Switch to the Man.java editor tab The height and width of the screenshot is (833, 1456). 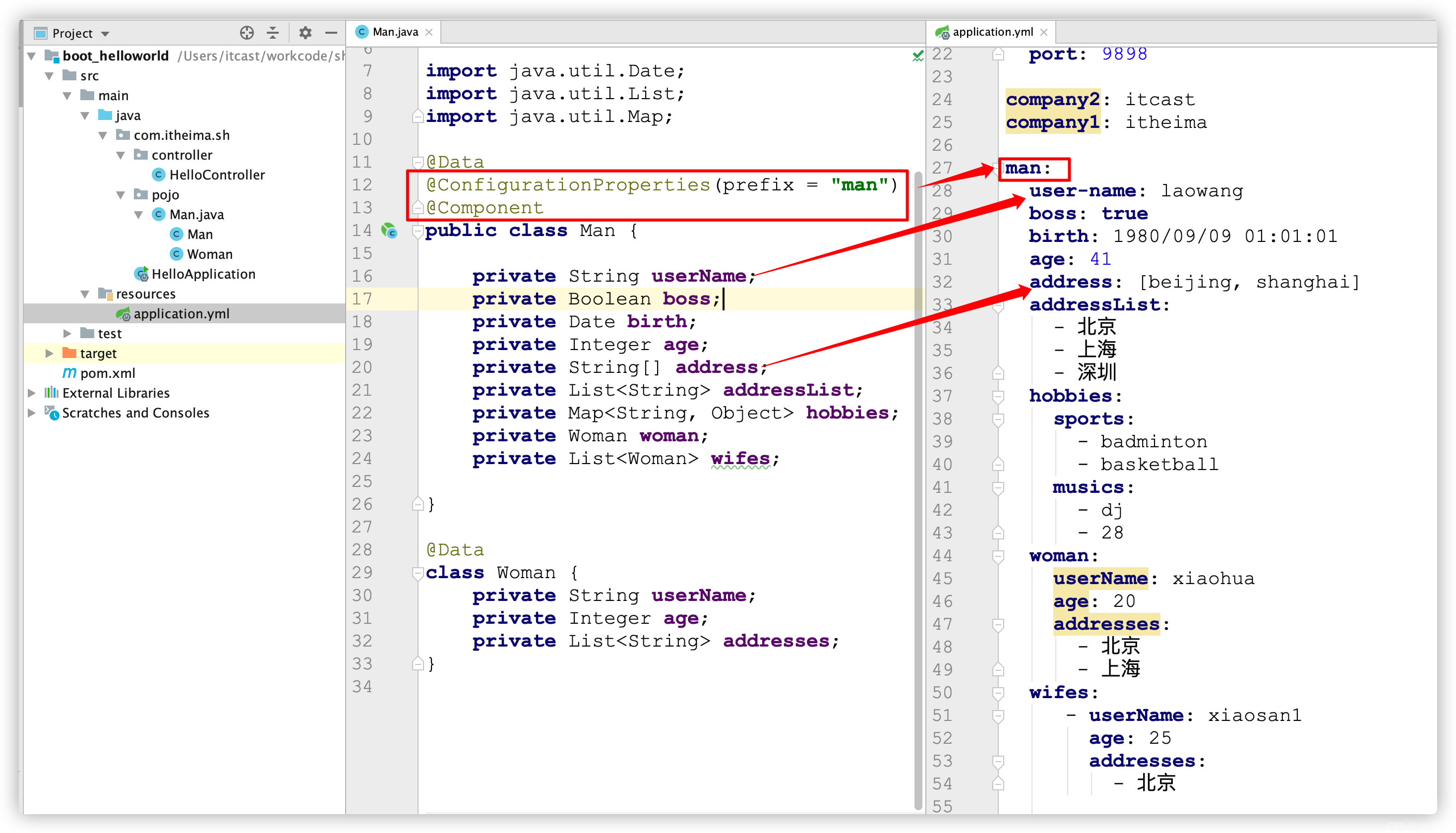click(x=395, y=32)
